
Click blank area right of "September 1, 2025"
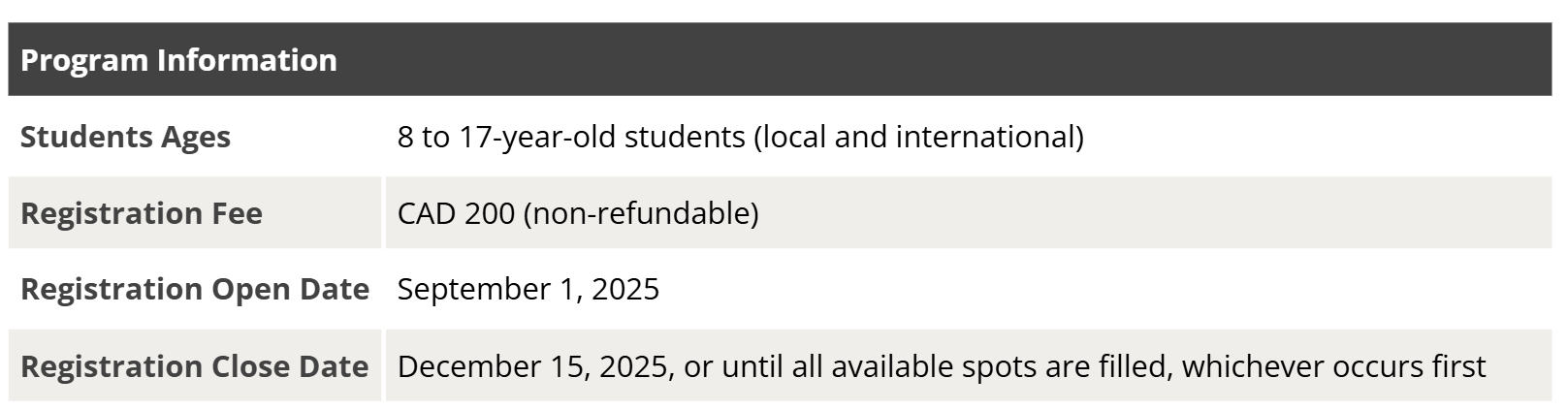[1067, 289]
